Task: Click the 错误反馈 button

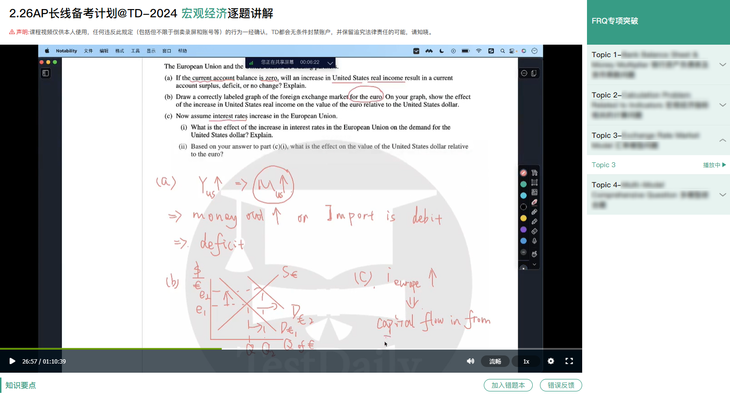Action: pyautogui.click(x=561, y=385)
